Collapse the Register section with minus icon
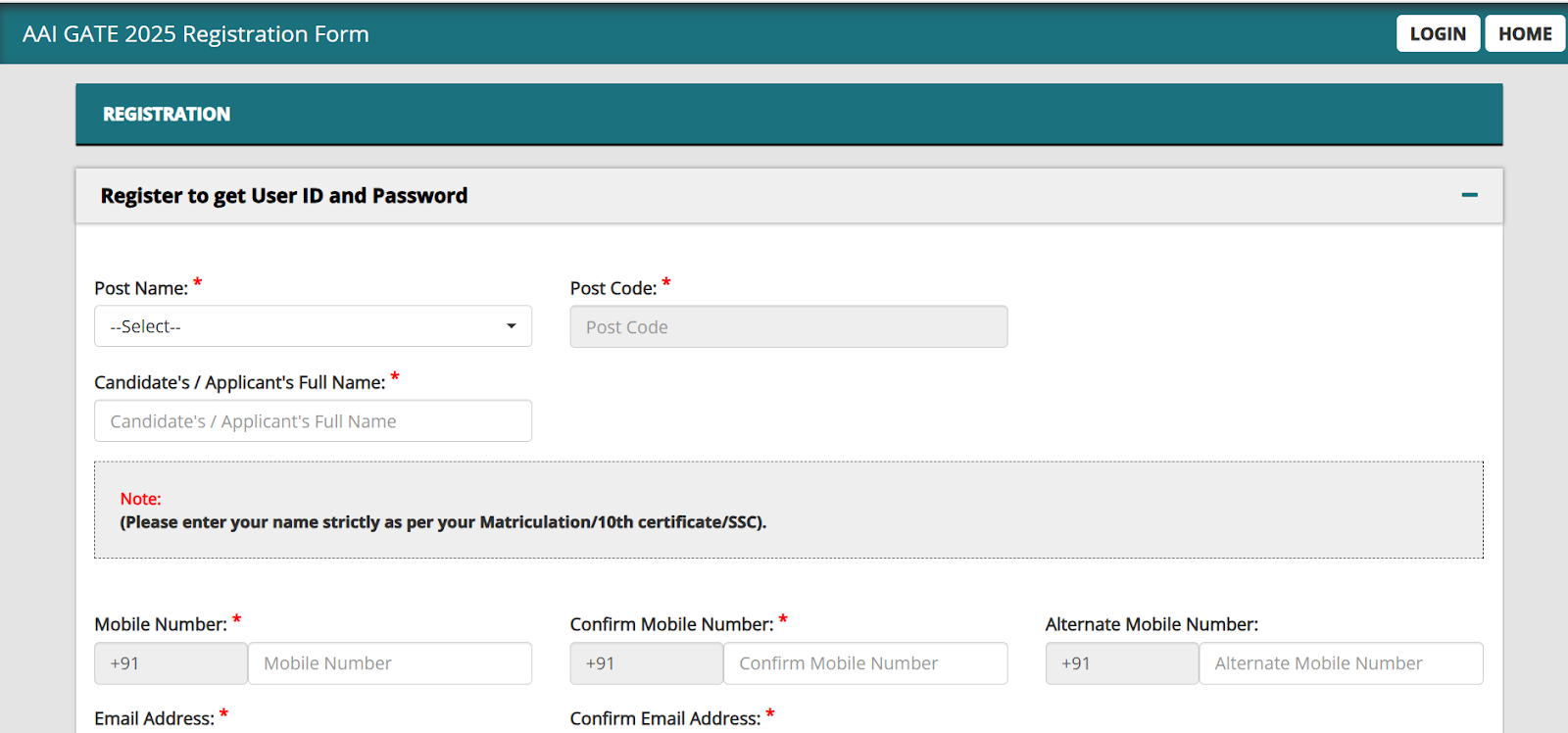The width and height of the screenshot is (1568, 733). 1469,195
